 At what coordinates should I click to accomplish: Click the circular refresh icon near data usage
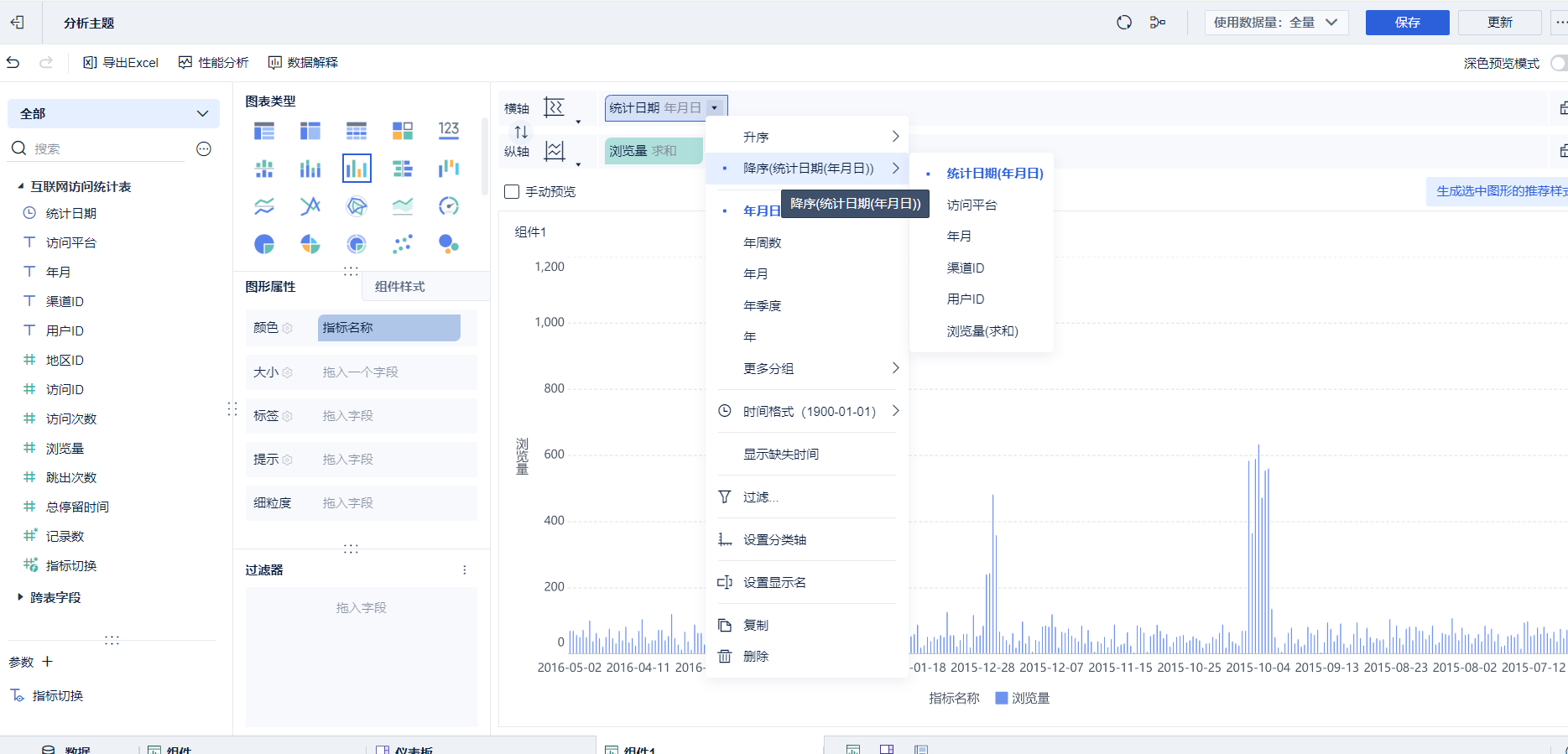[1124, 23]
